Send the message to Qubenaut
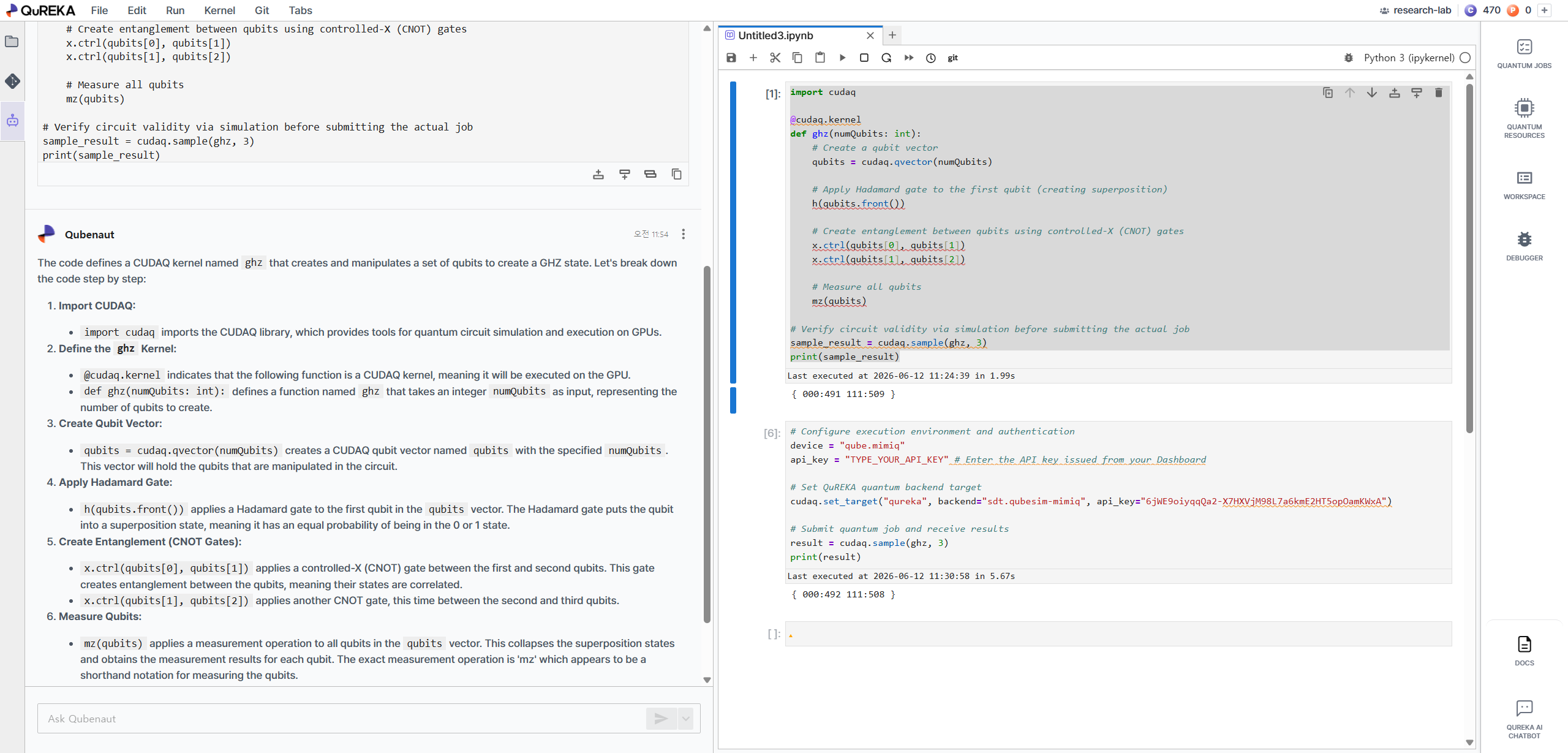1568x753 pixels. pyautogui.click(x=661, y=719)
